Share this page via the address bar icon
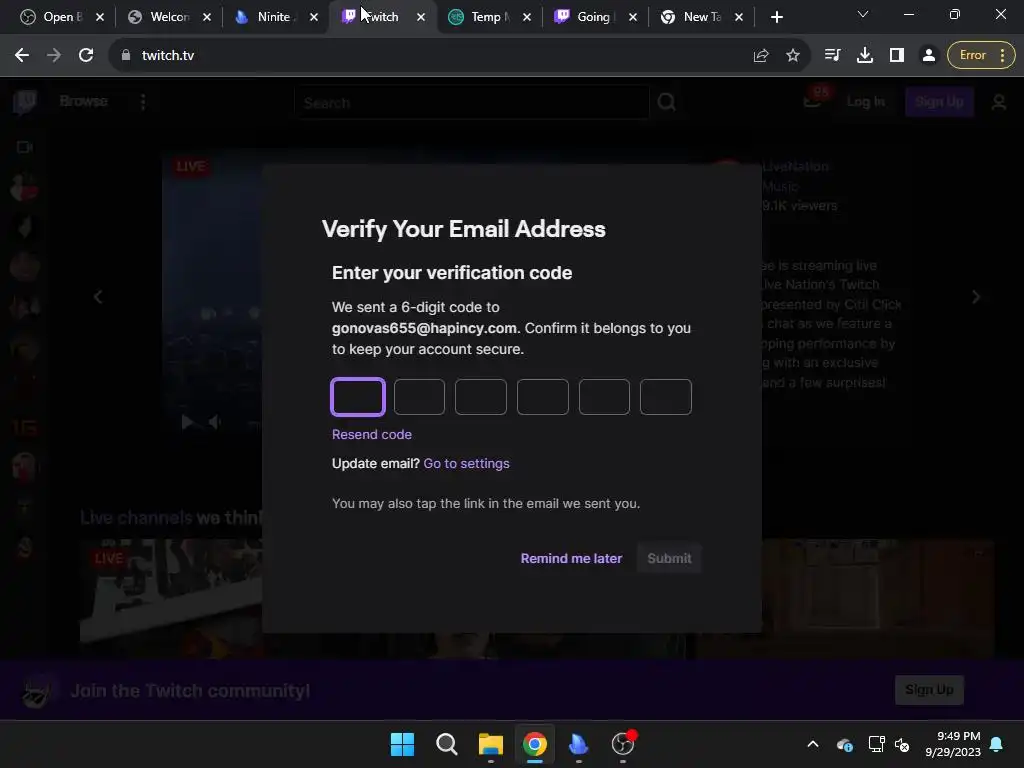This screenshot has height=768, width=1024. pyautogui.click(x=761, y=56)
